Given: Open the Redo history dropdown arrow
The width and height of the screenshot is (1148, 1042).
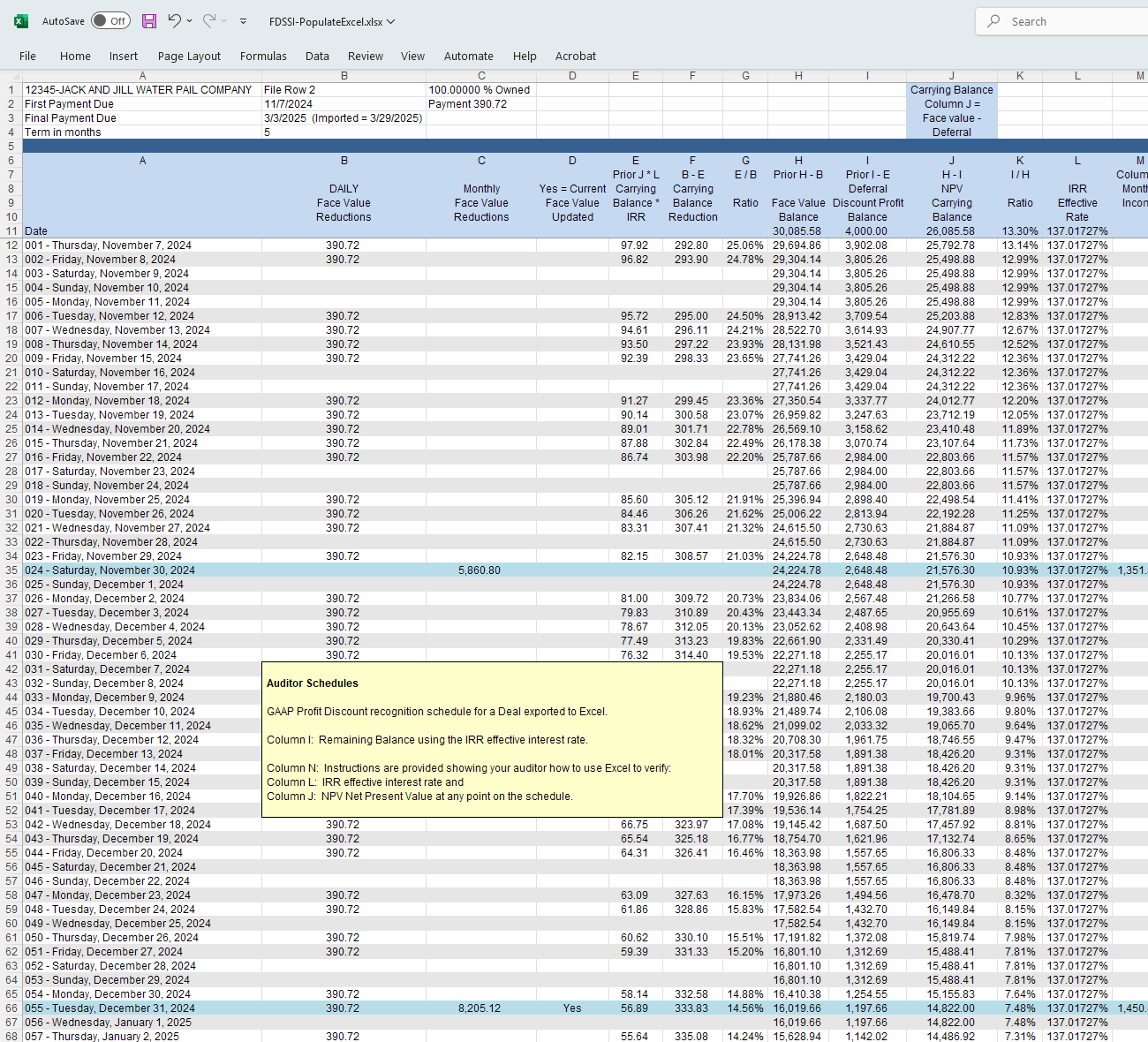Looking at the screenshot, I should pos(224,21).
